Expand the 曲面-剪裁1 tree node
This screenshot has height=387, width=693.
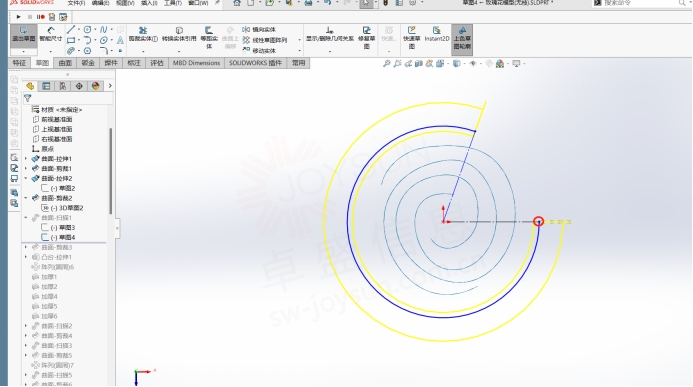pyautogui.click(x=26, y=168)
